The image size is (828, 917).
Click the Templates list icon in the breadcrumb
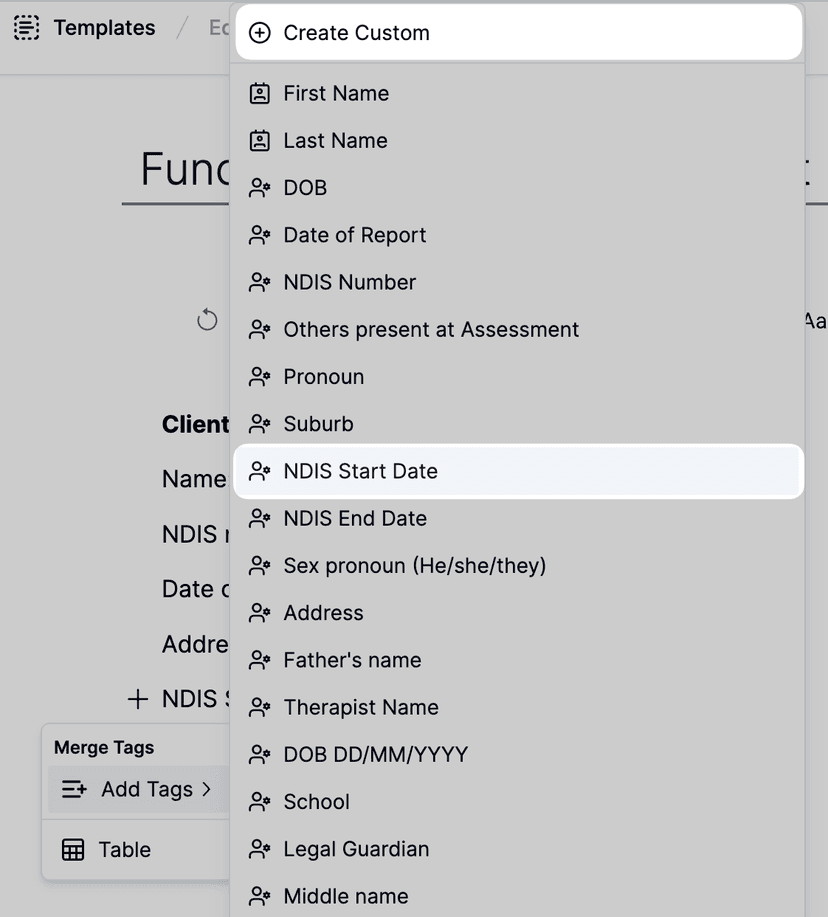27,28
